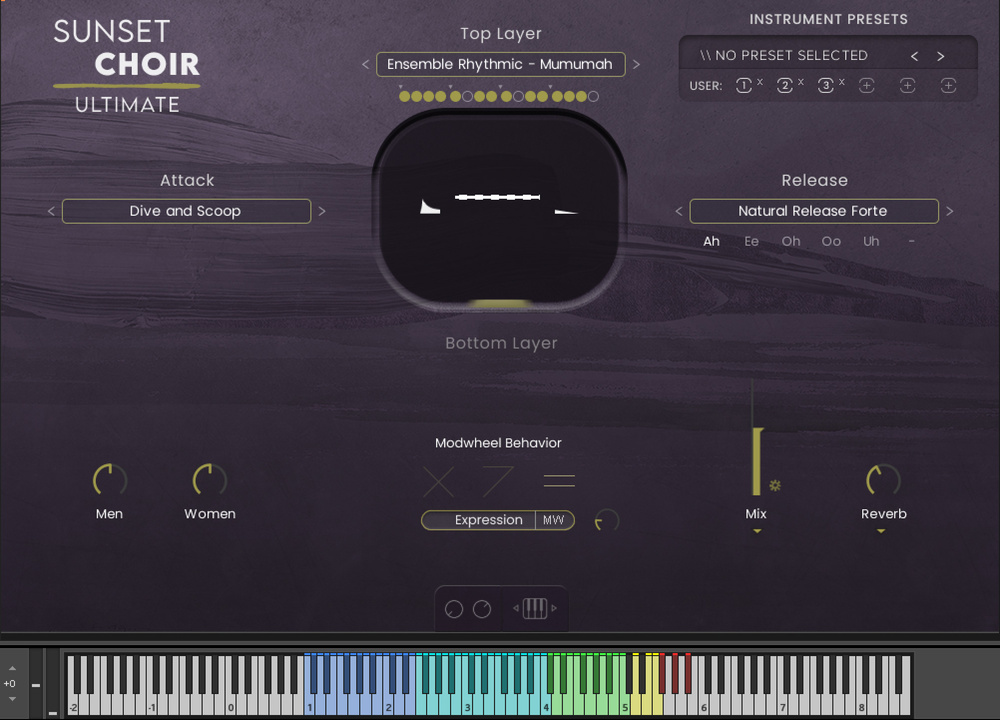1000x720 pixels.
Task: Go to previous Top Layer articulation
Action: [365, 64]
